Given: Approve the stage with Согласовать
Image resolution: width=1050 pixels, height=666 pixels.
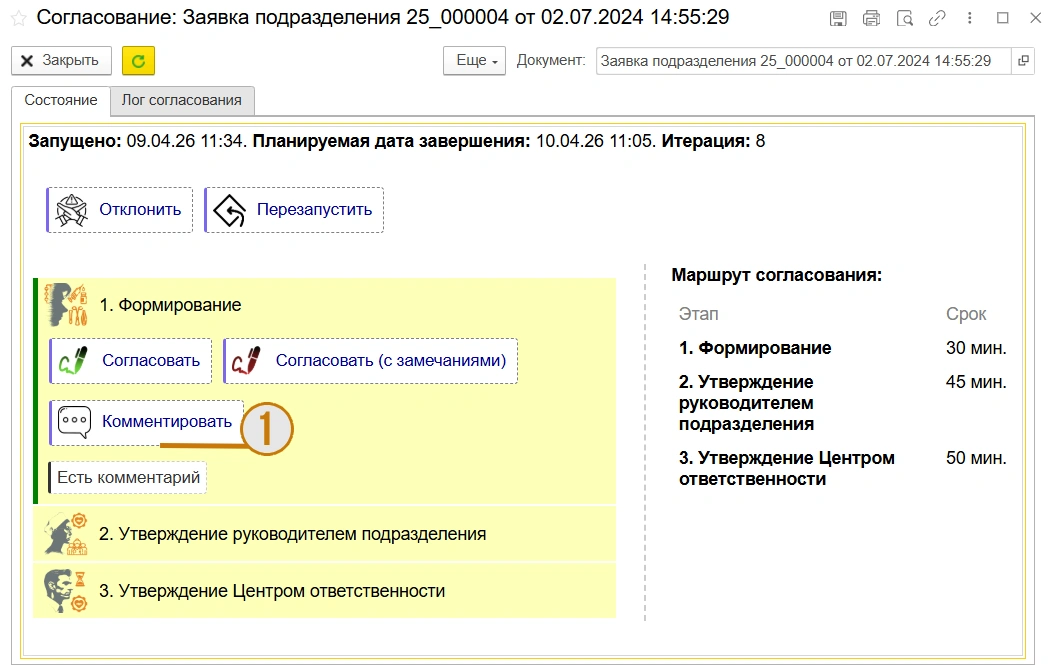Looking at the screenshot, I should 131,361.
